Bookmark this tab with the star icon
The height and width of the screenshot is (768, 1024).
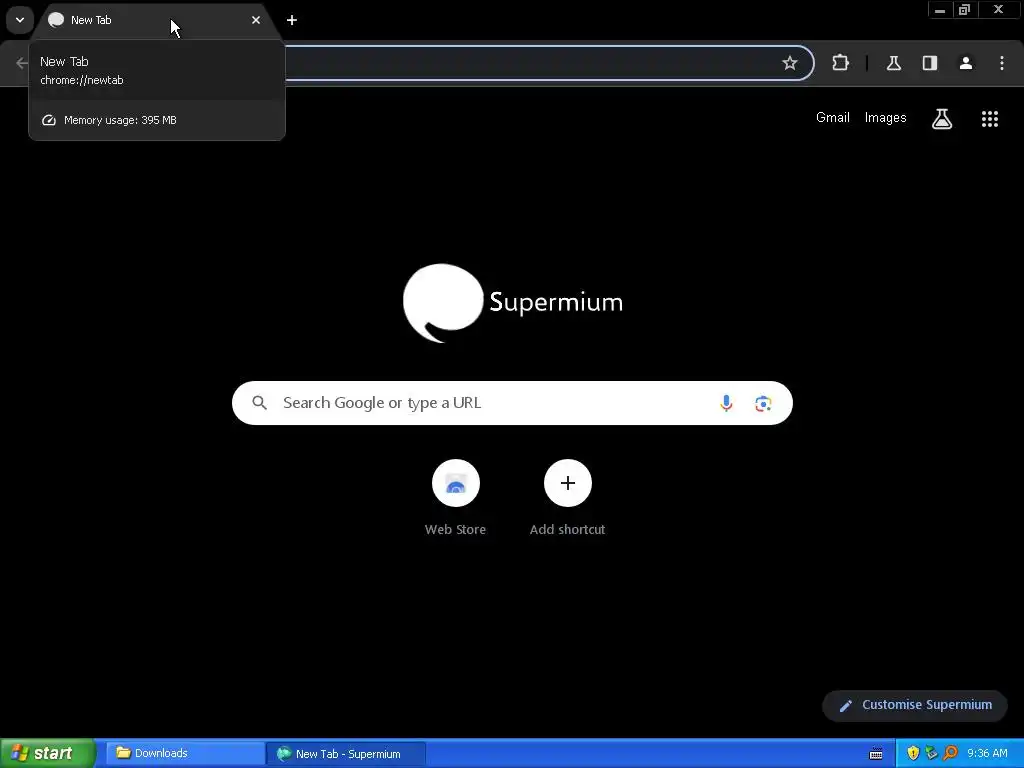[790, 63]
